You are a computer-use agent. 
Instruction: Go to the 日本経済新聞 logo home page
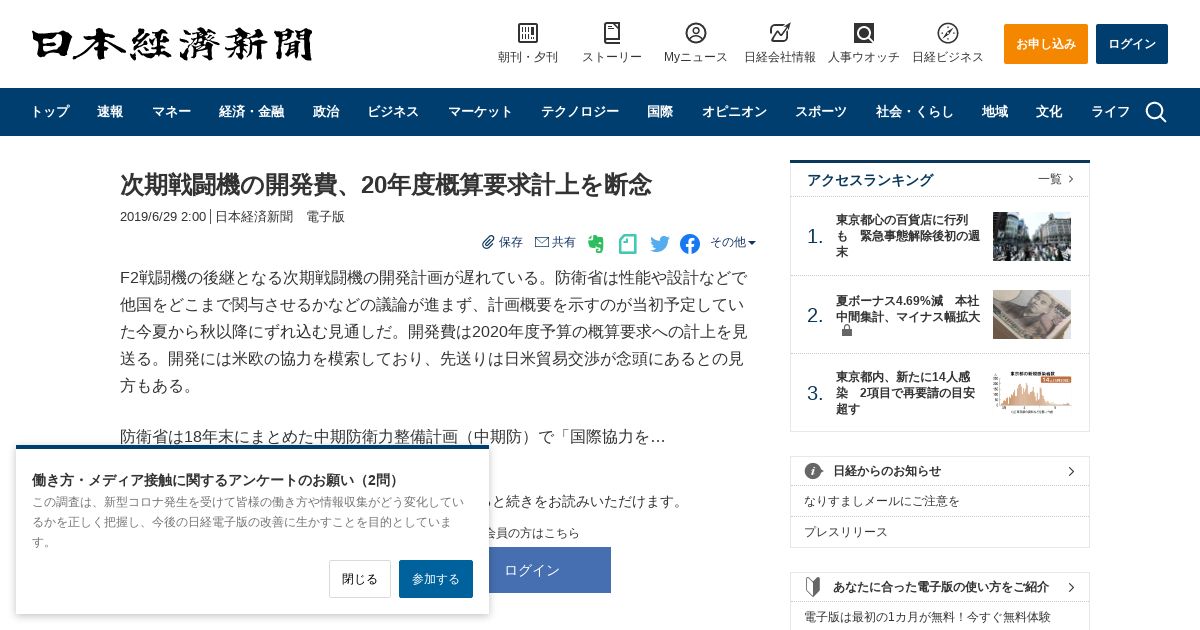point(172,44)
